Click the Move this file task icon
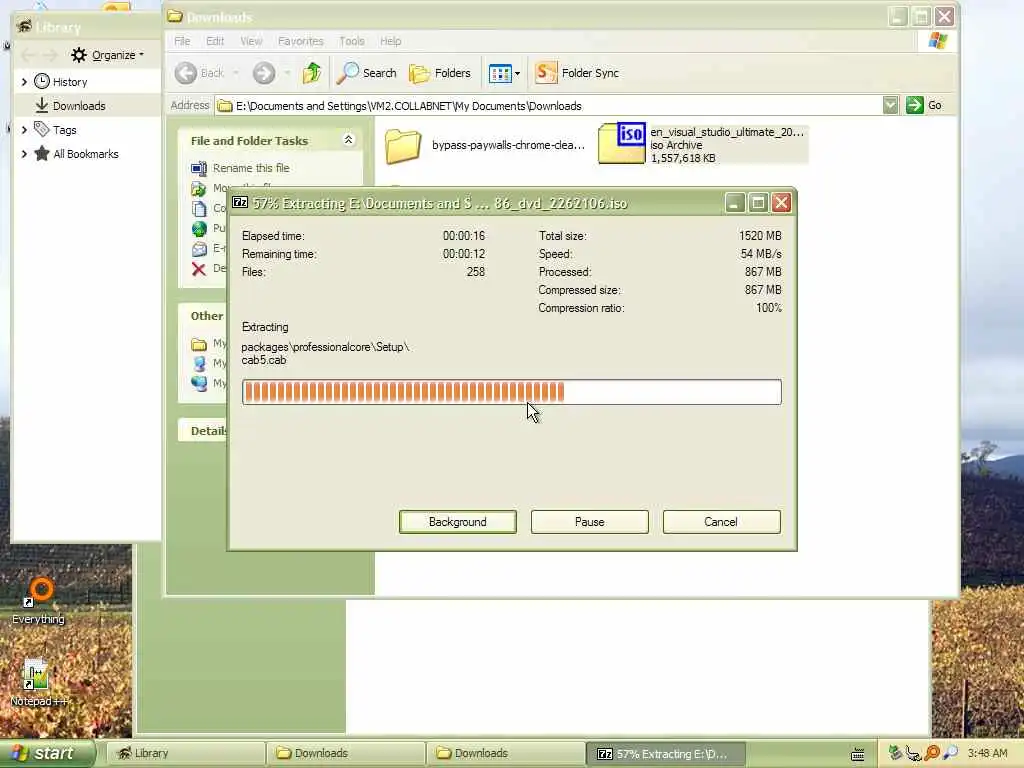Screen dimensions: 1024x768 [199, 189]
